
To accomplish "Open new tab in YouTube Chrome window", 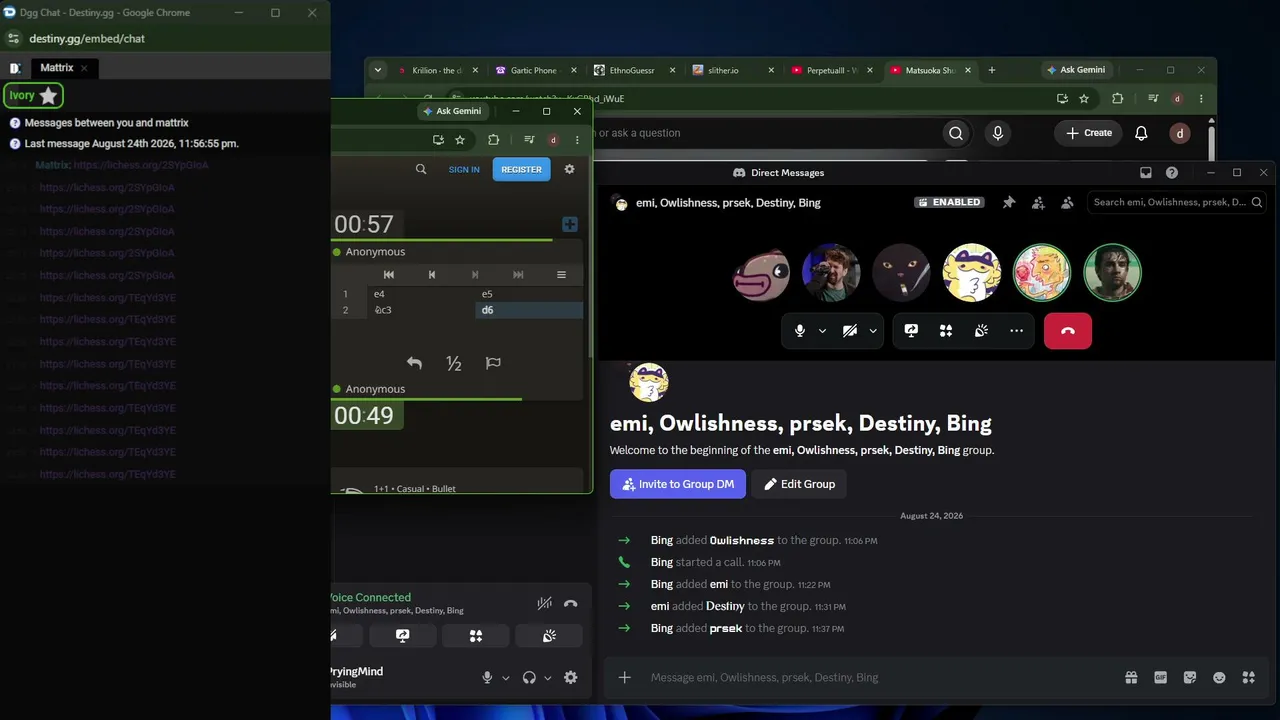I will 991,70.
